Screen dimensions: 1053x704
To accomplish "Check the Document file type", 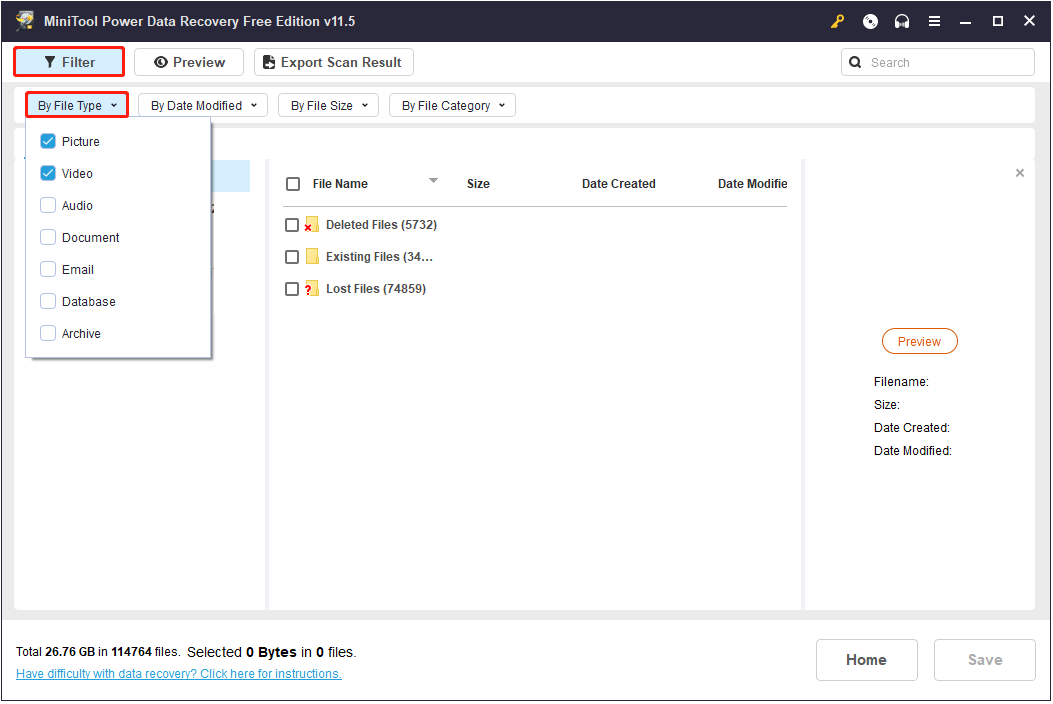I will coord(48,237).
